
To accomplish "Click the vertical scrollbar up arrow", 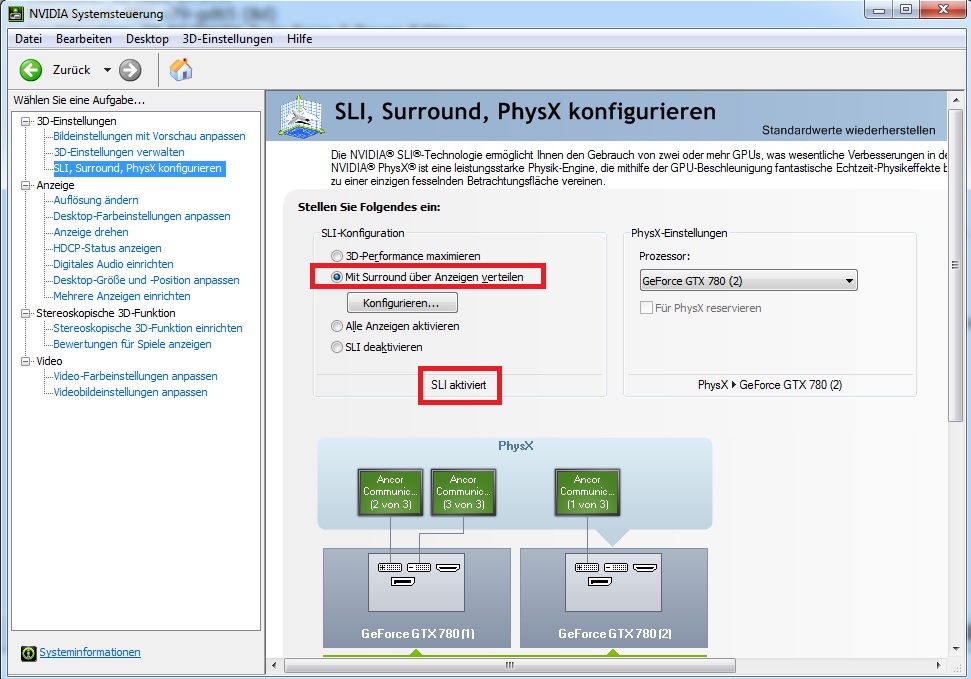I will click(x=956, y=100).
